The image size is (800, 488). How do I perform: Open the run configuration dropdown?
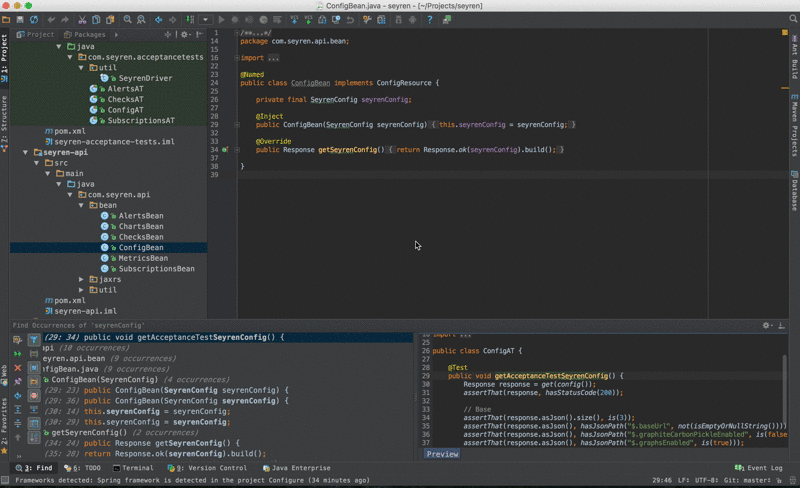click(205, 20)
